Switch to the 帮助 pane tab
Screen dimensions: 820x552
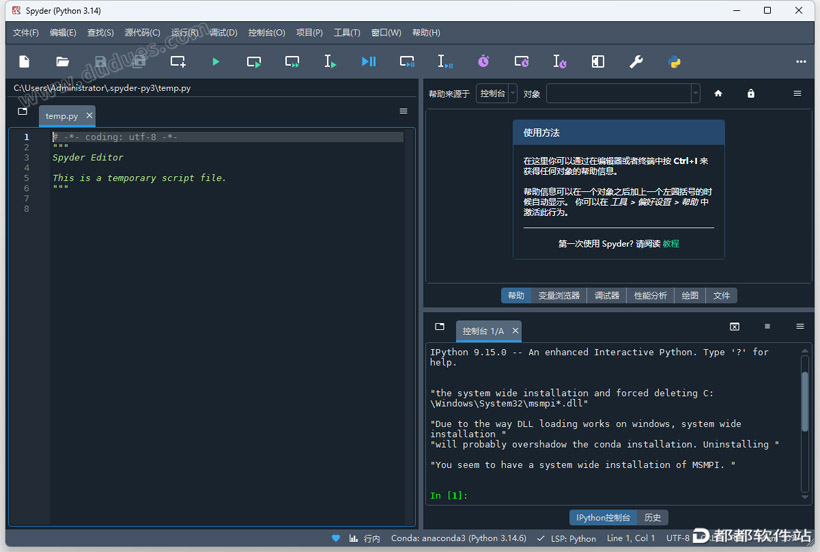(x=516, y=296)
